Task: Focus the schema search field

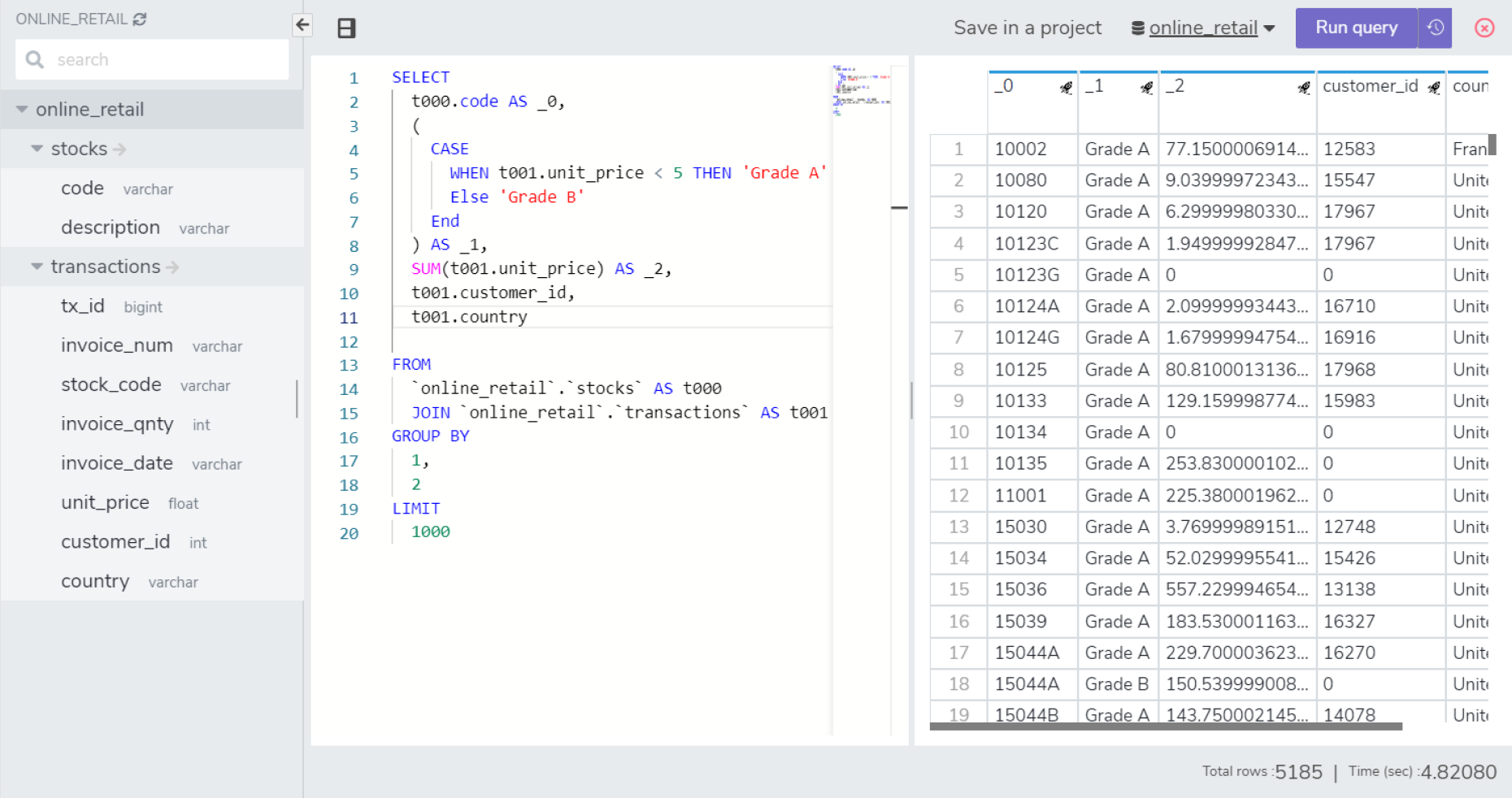Action: [152, 59]
